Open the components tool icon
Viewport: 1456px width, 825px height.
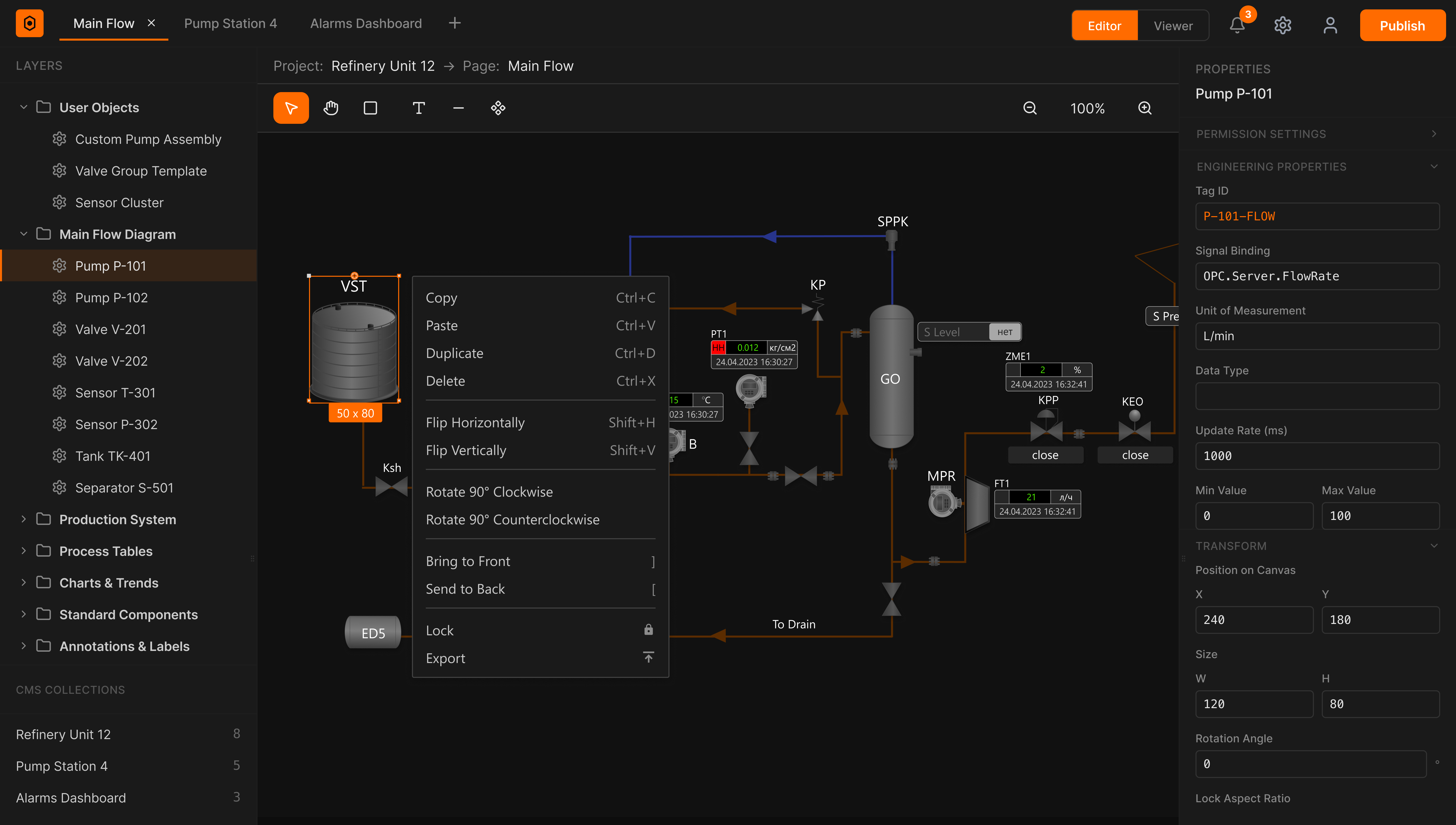coord(498,108)
